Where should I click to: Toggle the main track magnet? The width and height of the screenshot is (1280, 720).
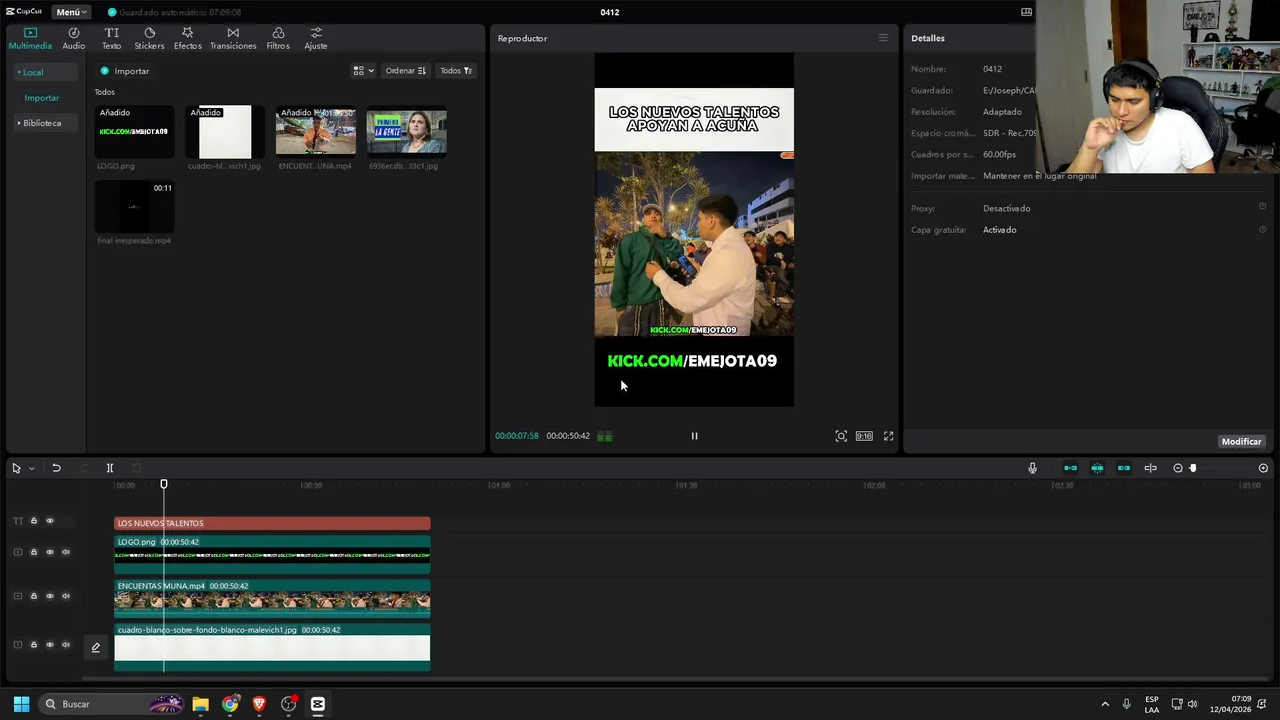[x=1070, y=468]
